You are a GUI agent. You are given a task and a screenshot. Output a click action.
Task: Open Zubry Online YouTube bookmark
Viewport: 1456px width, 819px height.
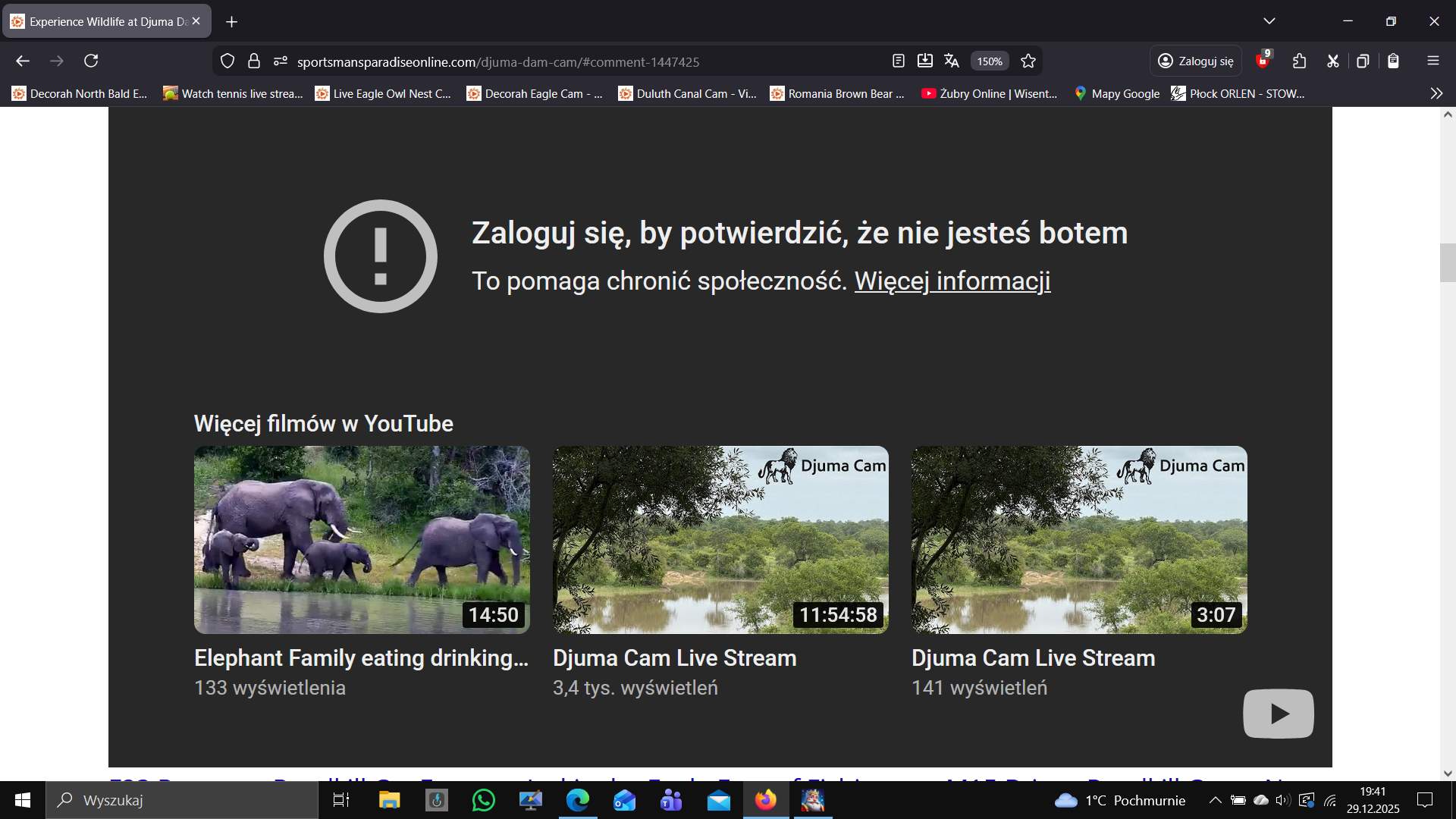989,93
